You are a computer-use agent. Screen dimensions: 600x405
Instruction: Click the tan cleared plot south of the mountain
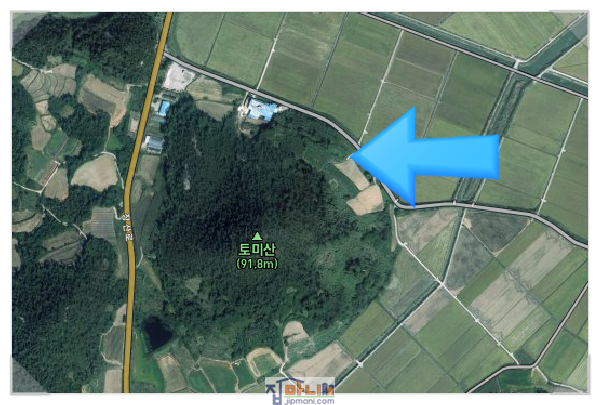click(295, 332)
